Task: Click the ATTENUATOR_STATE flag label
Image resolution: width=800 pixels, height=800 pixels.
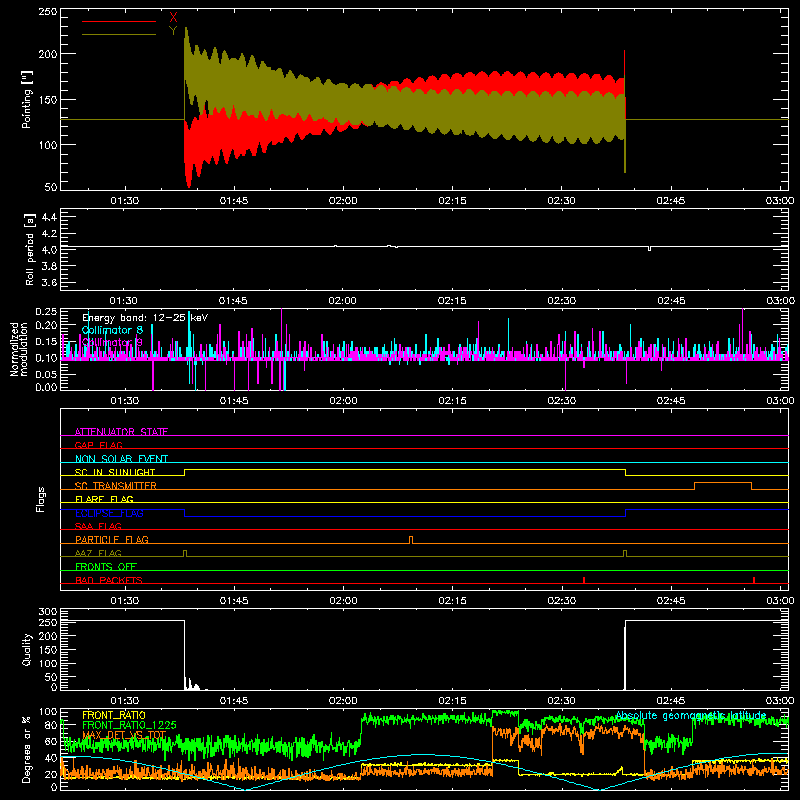Action: tap(121, 432)
